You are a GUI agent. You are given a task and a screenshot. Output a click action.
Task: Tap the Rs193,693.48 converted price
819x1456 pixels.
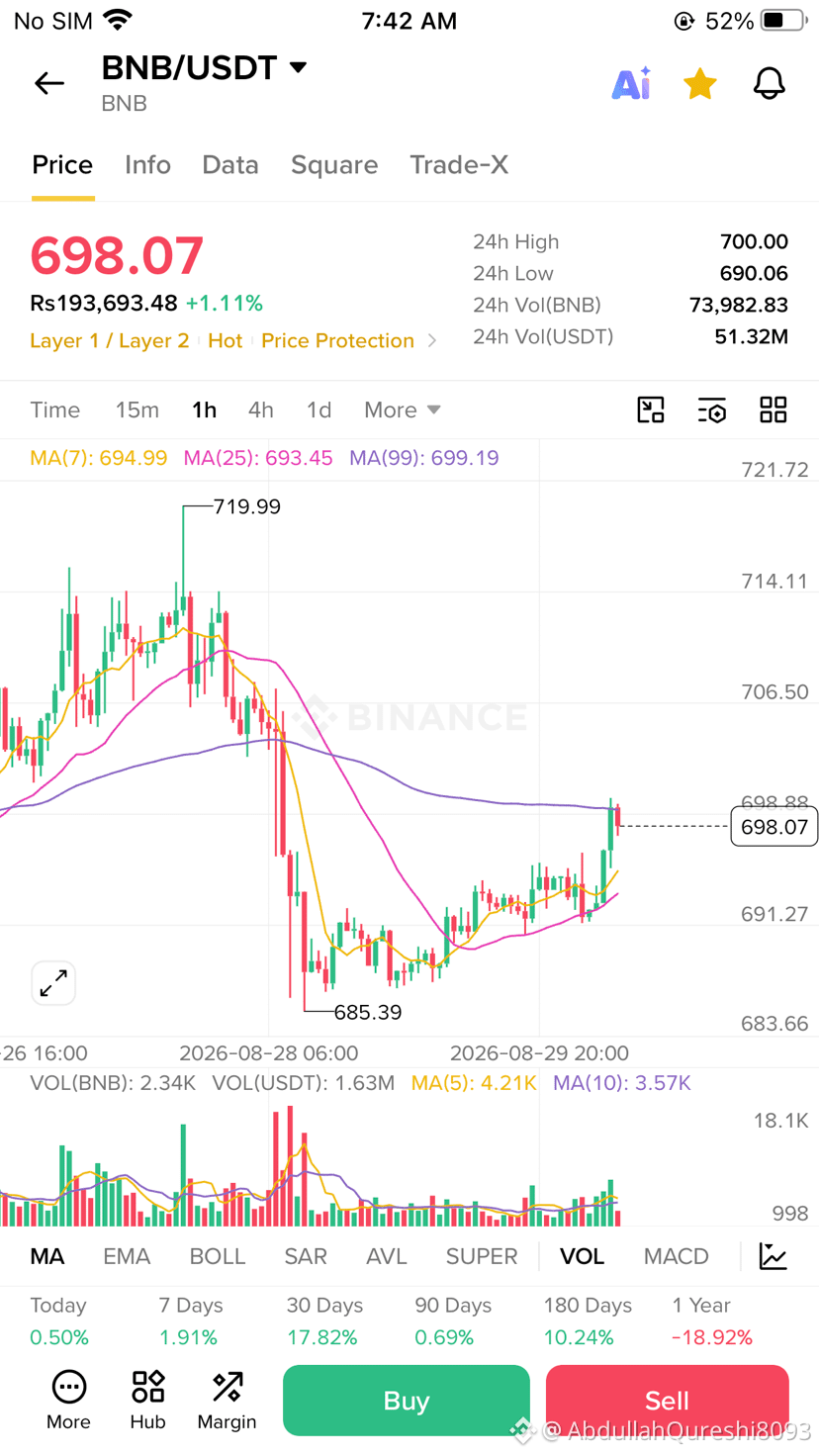[x=104, y=303]
